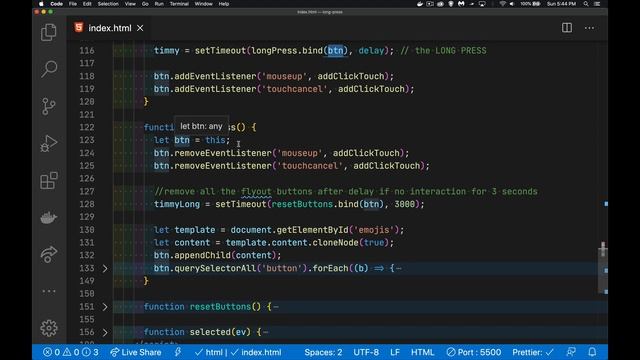Select language mode HTML in status bar
The height and width of the screenshot is (360, 640).
(x=422, y=352)
